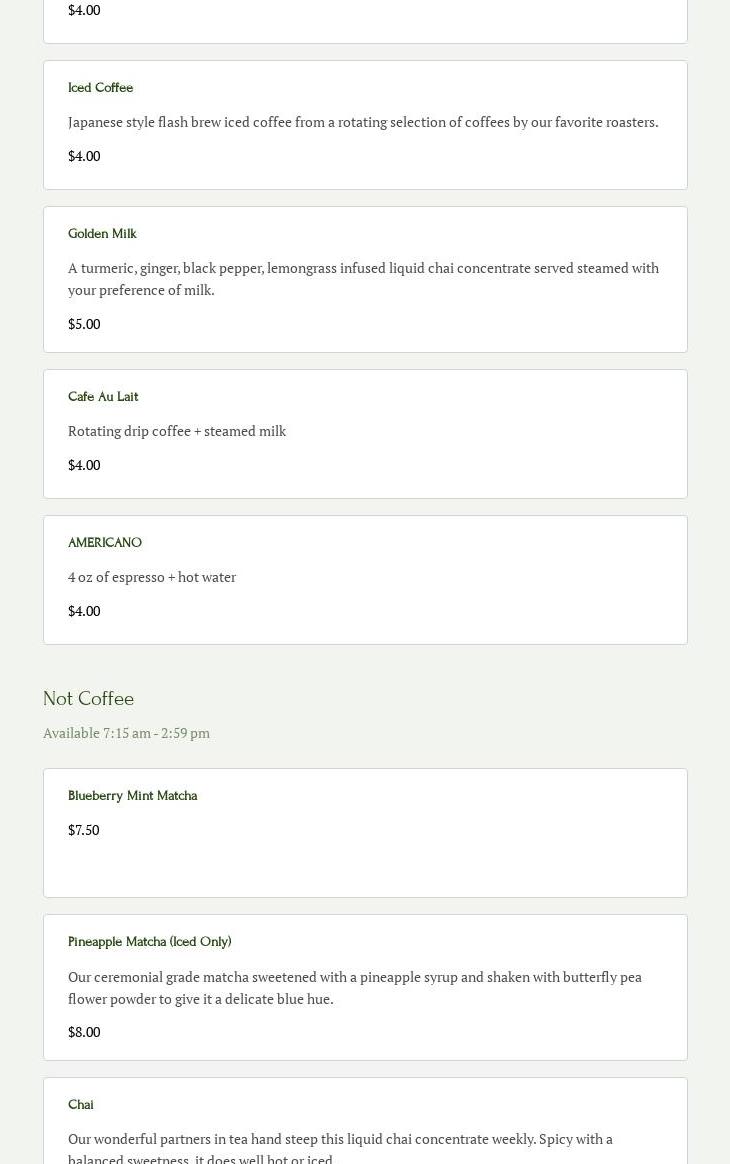Image resolution: width=730 pixels, height=1164 pixels.
Task: Click the $5.00 price for Golden Milk
Action: 84,324
